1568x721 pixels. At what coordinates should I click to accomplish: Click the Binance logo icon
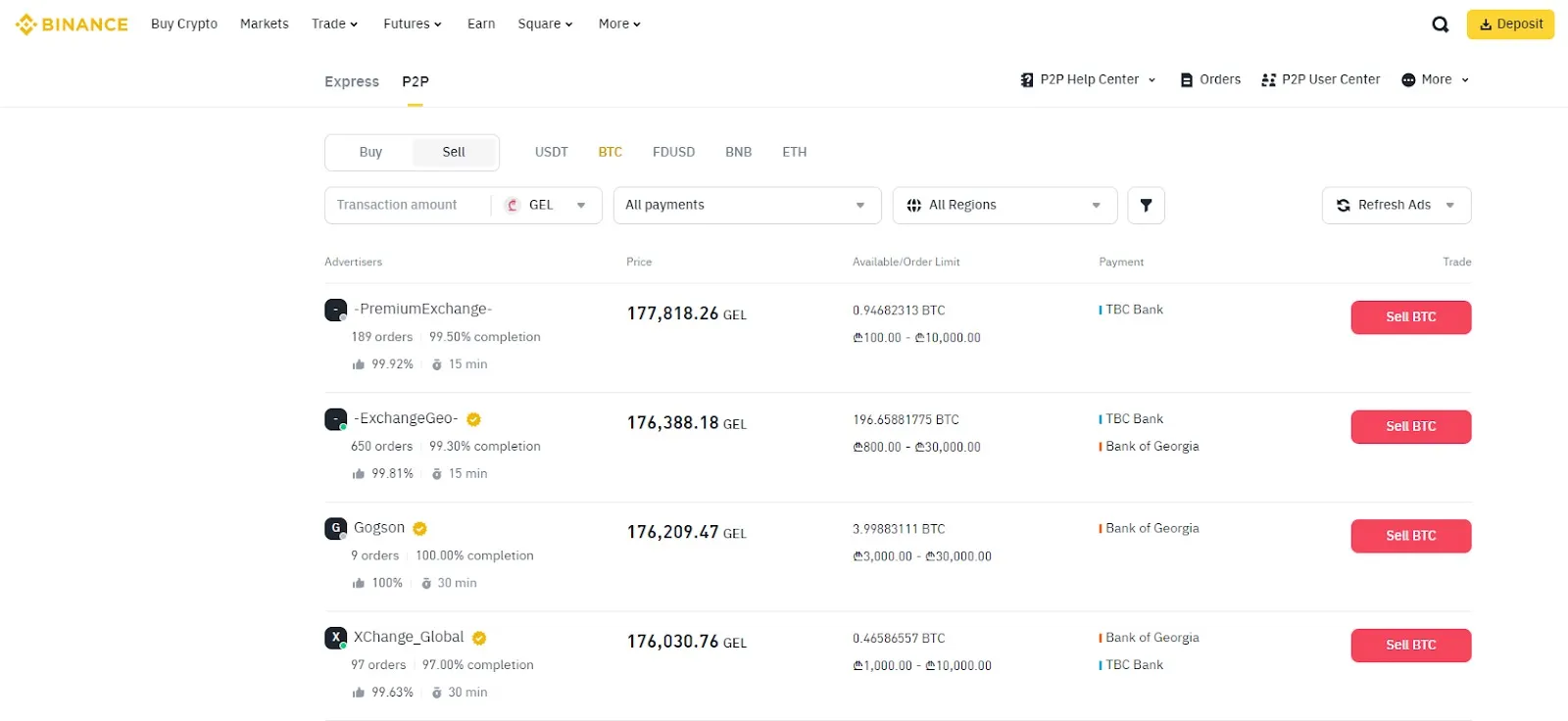point(26,24)
